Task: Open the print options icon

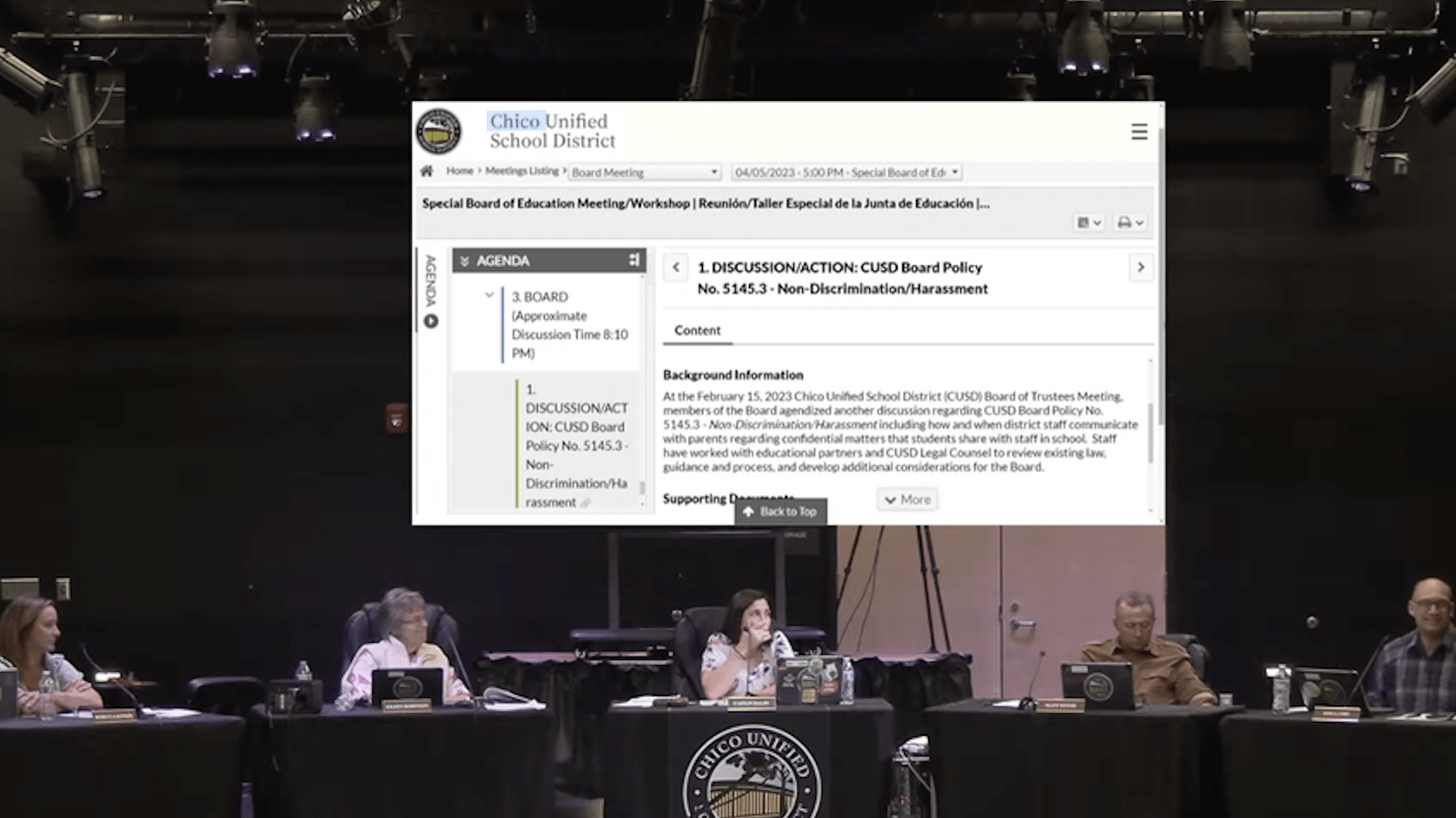Action: [1129, 223]
